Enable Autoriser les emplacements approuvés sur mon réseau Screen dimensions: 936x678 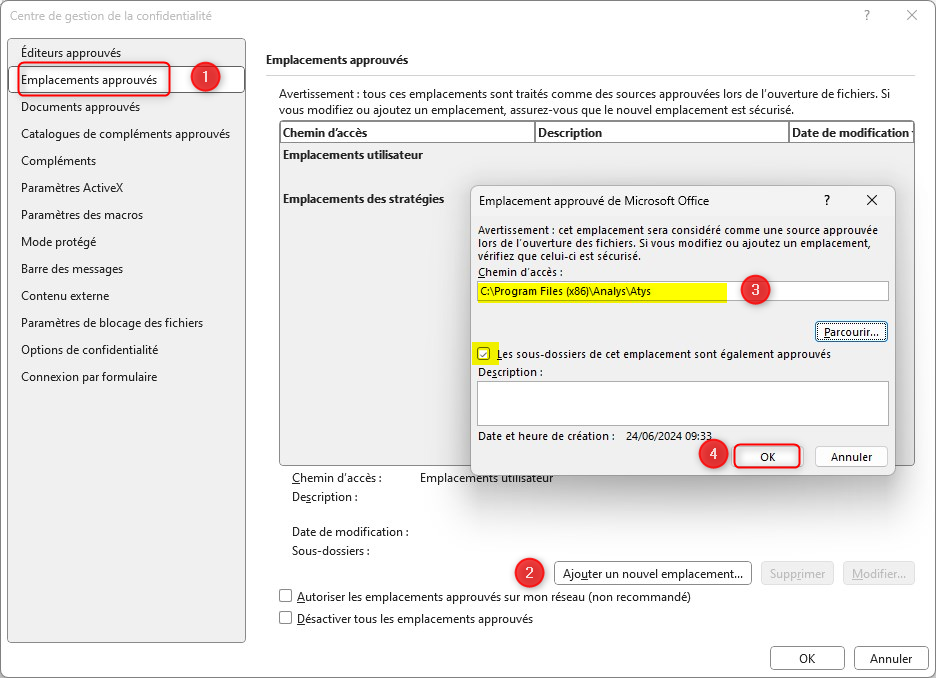point(286,596)
